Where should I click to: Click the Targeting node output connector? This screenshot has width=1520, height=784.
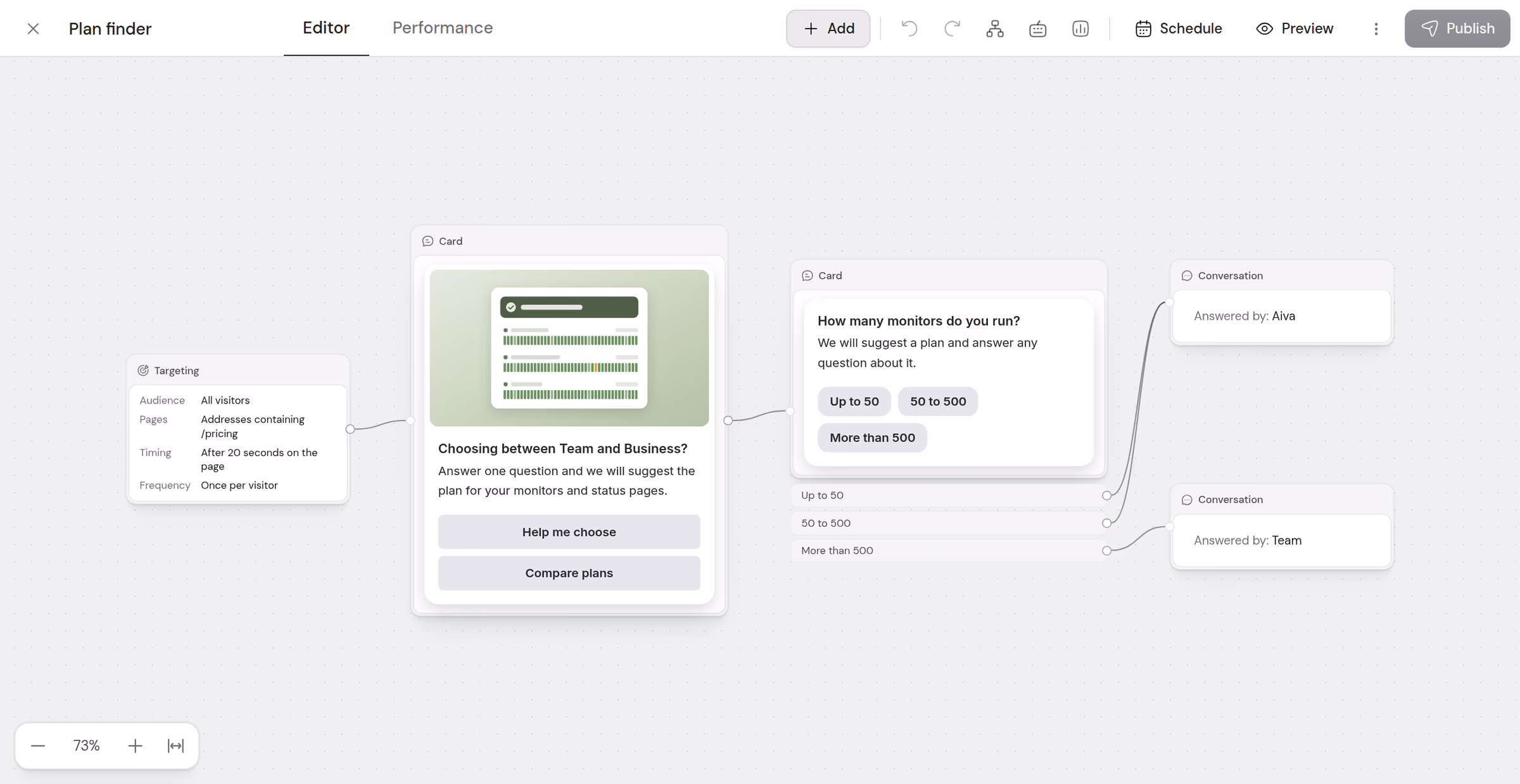(x=350, y=429)
